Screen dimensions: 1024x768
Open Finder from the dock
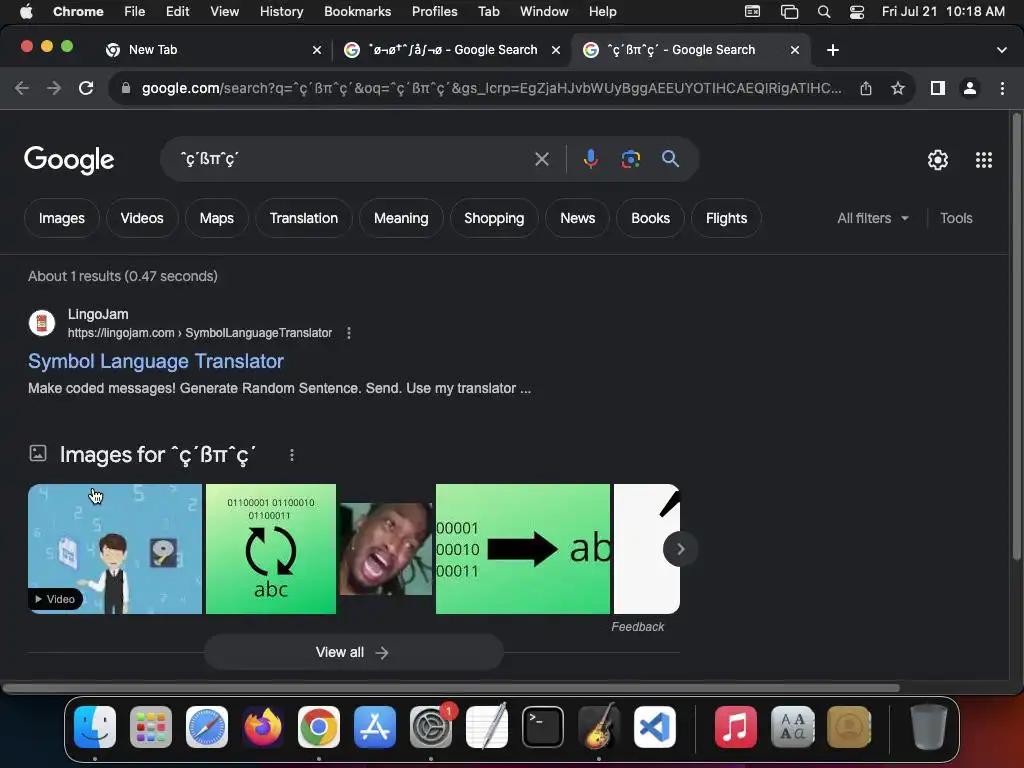pos(95,727)
